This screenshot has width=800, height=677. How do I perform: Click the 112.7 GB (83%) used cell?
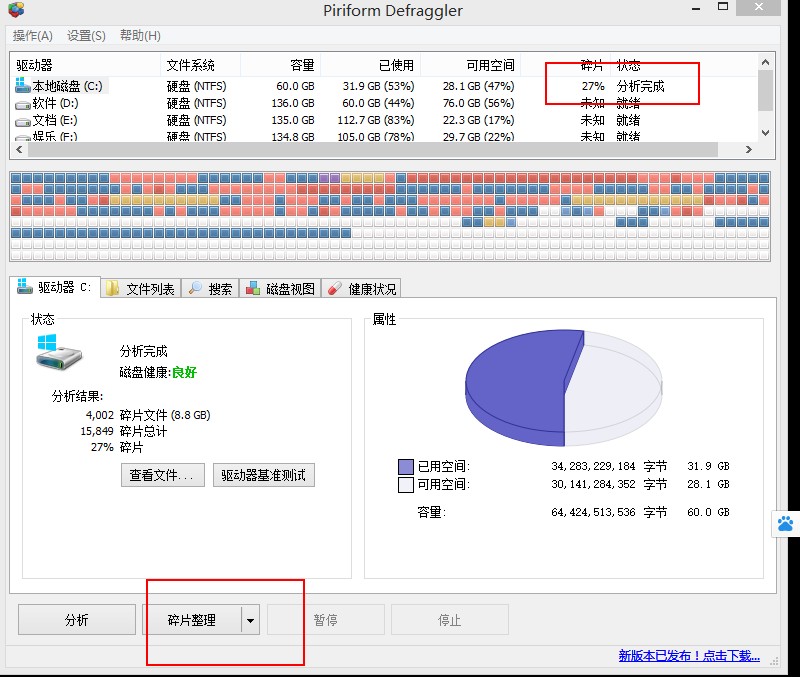[x=376, y=120]
